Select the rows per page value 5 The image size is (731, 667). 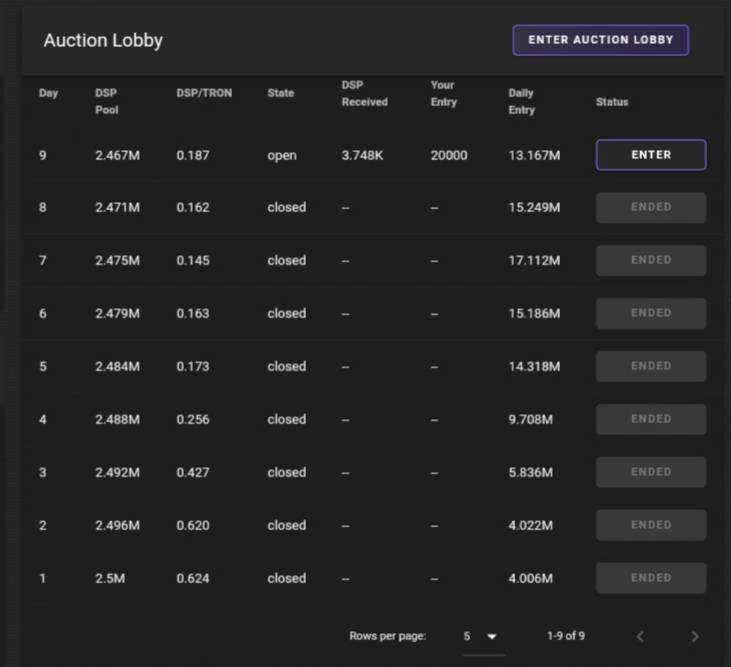tap(467, 636)
